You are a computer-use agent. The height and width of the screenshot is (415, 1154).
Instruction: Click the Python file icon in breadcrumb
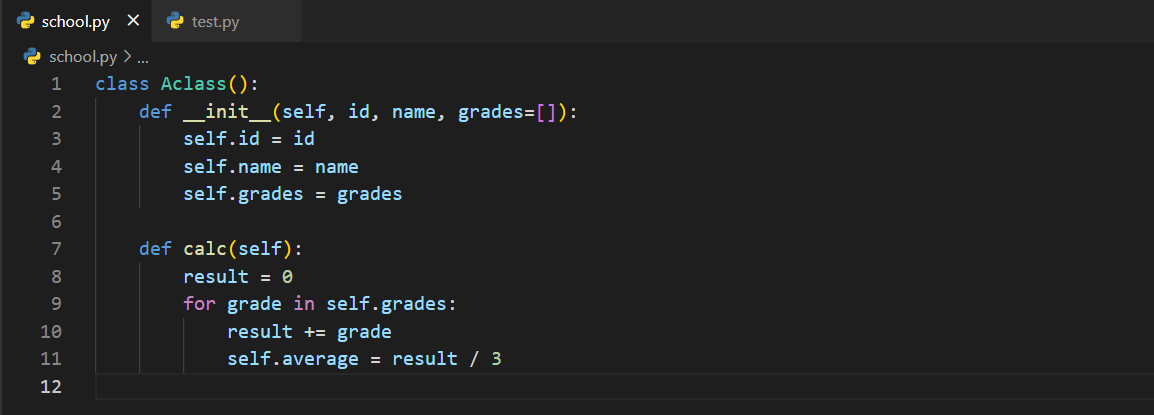tap(31, 57)
